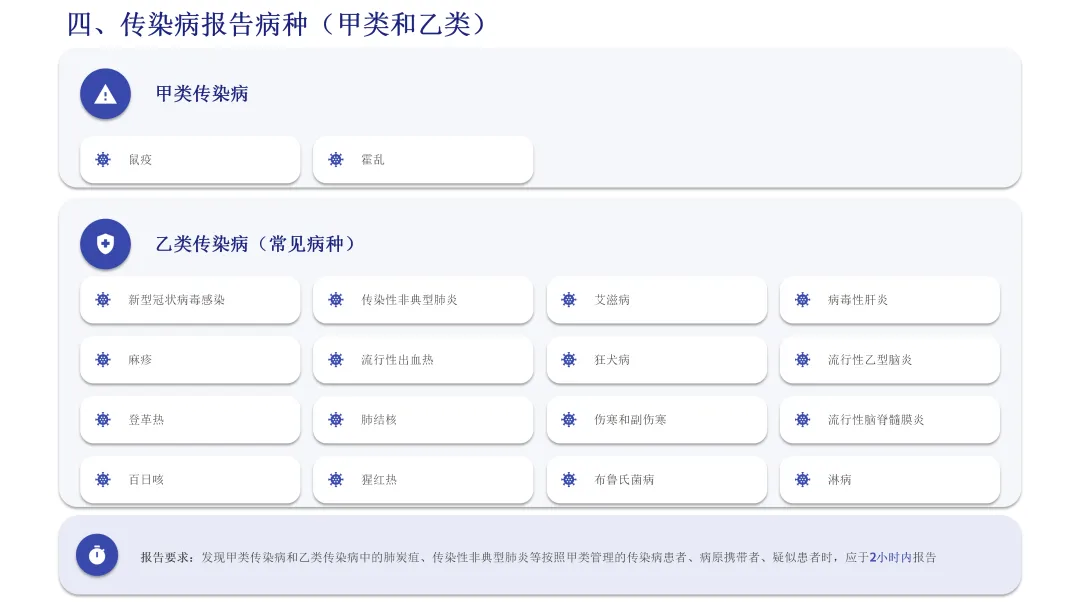Click the 布鲁氏菌病 disease card
Screen dimensions: 1080x608
(x=656, y=480)
